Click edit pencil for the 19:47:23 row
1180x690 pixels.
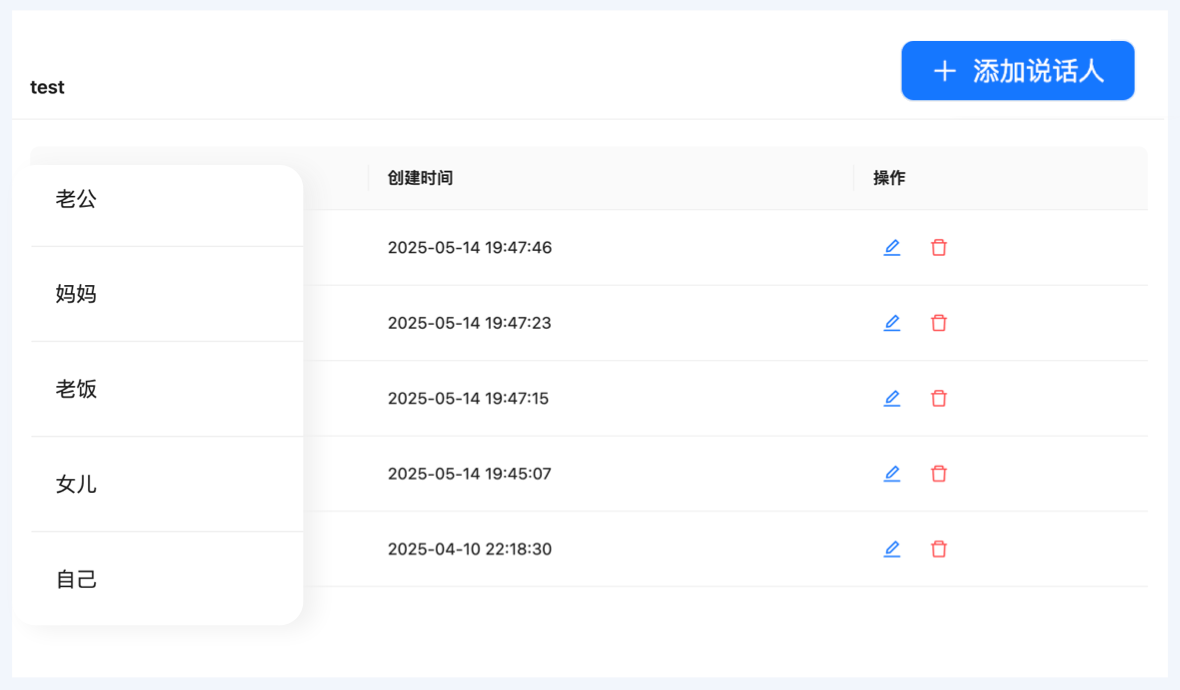pyautogui.click(x=892, y=323)
